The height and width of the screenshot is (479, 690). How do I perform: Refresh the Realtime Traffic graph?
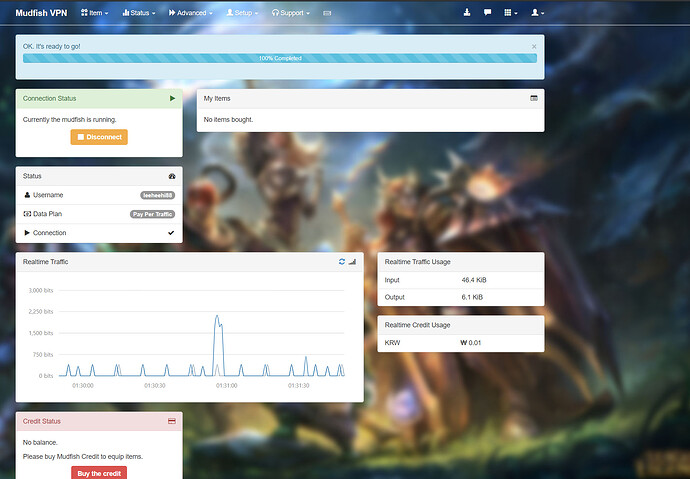pos(342,262)
